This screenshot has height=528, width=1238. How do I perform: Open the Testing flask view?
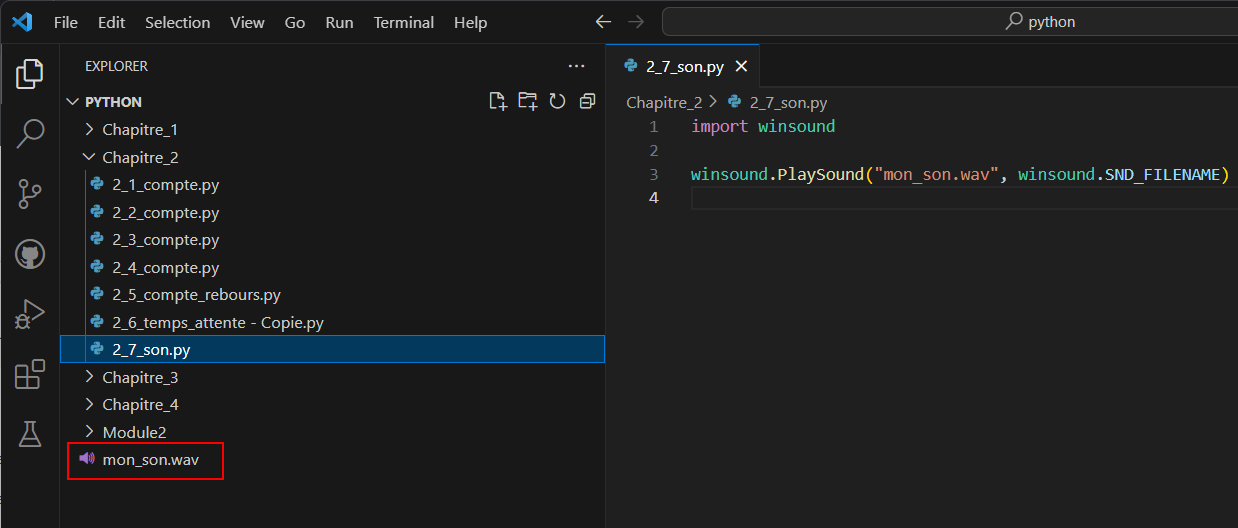[30, 434]
